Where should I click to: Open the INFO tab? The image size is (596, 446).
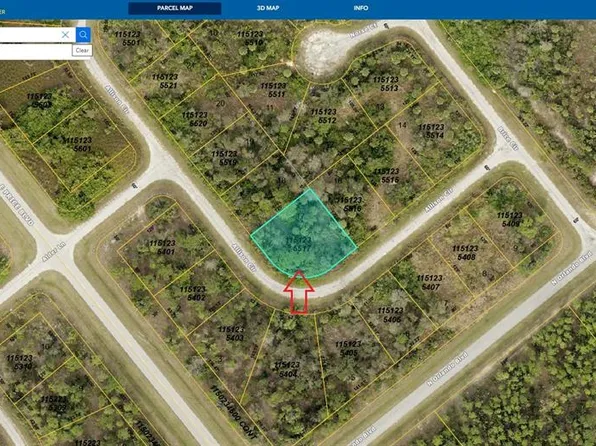coord(361,8)
